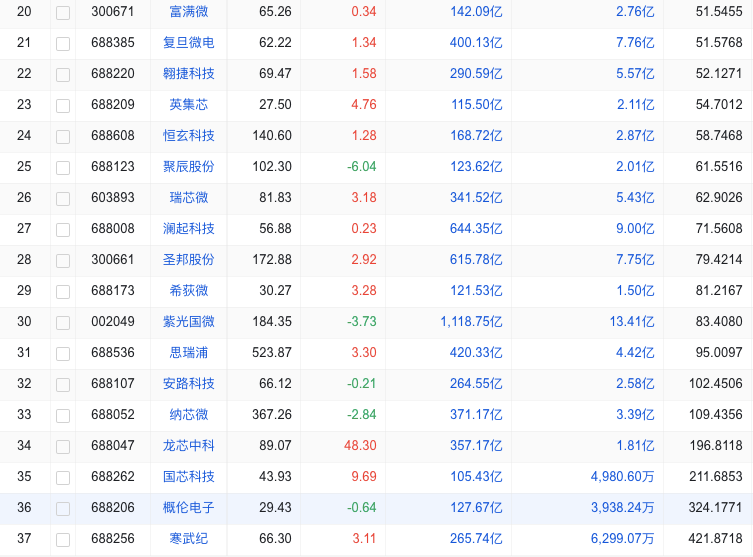The width and height of the screenshot is (753, 557).
Task: Select stock code 688047
Action: coord(113,445)
